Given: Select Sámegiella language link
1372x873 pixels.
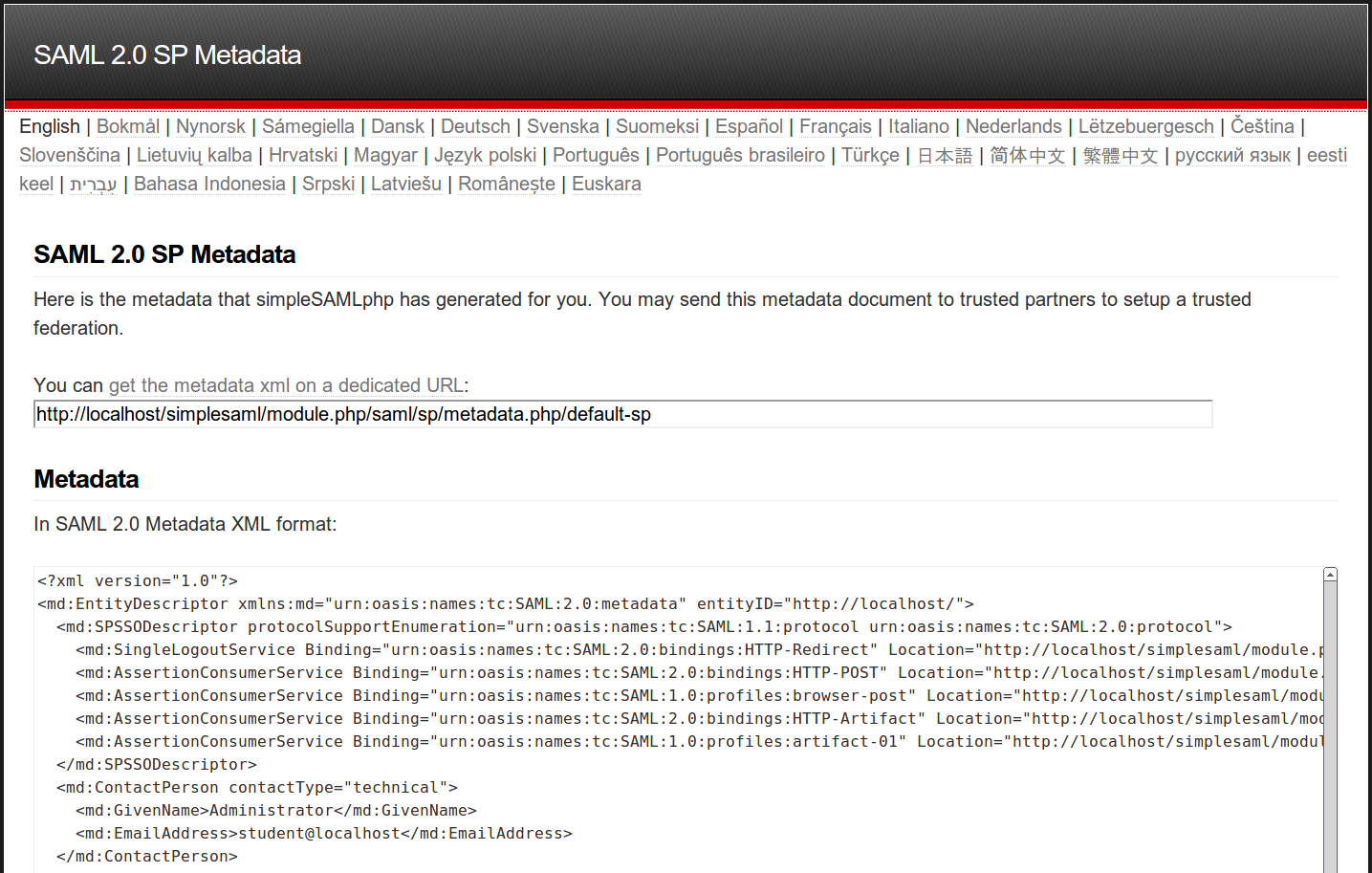Looking at the screenshot, I should pos(308,126).
